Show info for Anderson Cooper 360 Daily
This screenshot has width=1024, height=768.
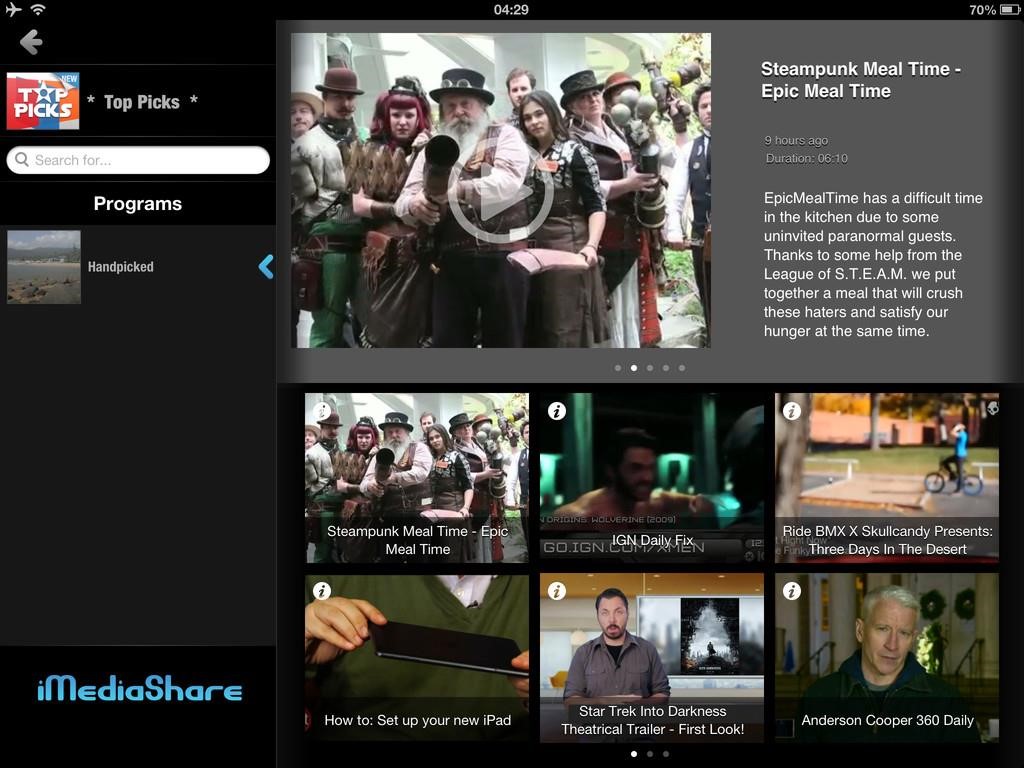pos(792,591)
